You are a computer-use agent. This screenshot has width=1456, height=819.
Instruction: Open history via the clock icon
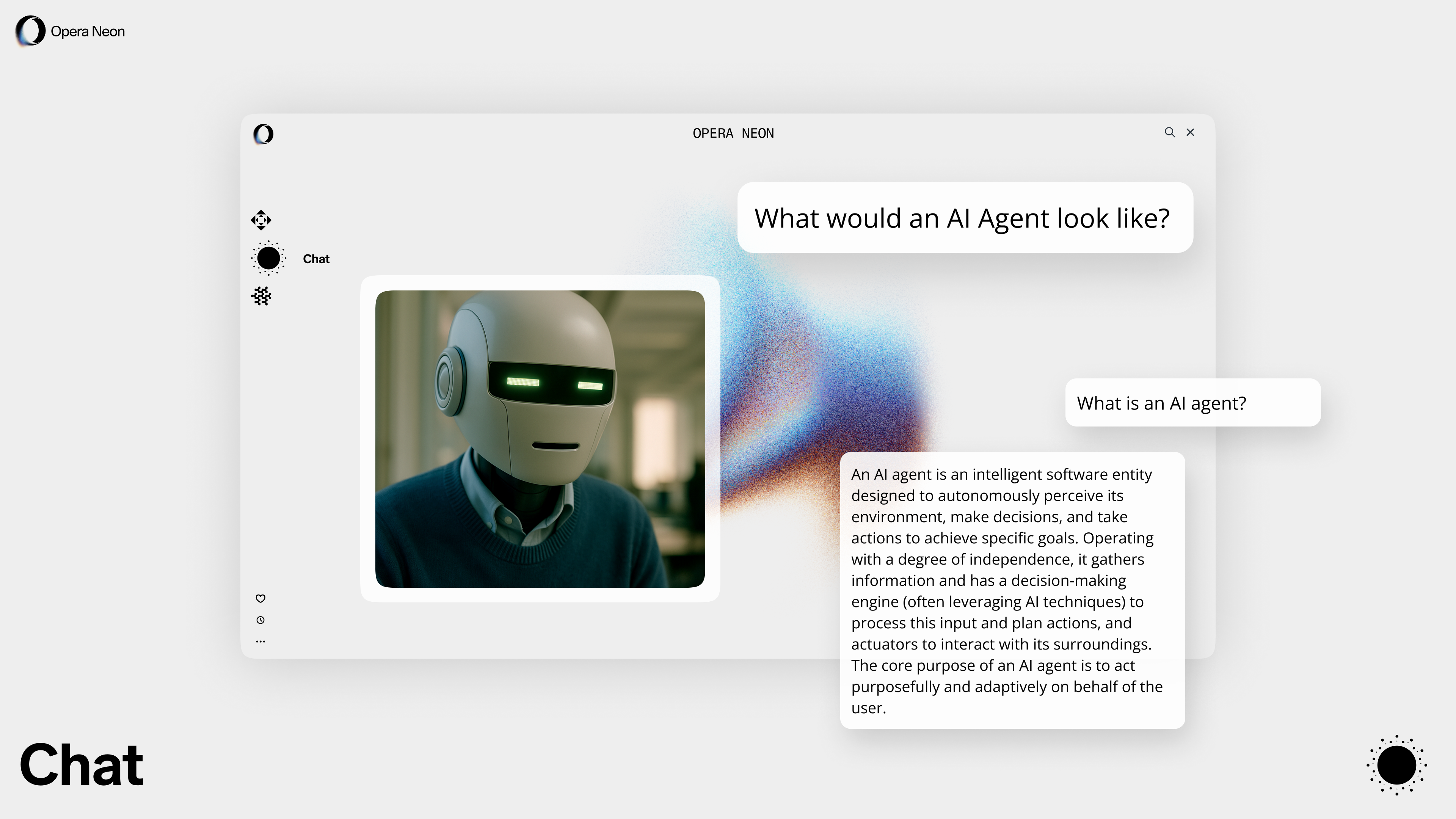(260, 620)
